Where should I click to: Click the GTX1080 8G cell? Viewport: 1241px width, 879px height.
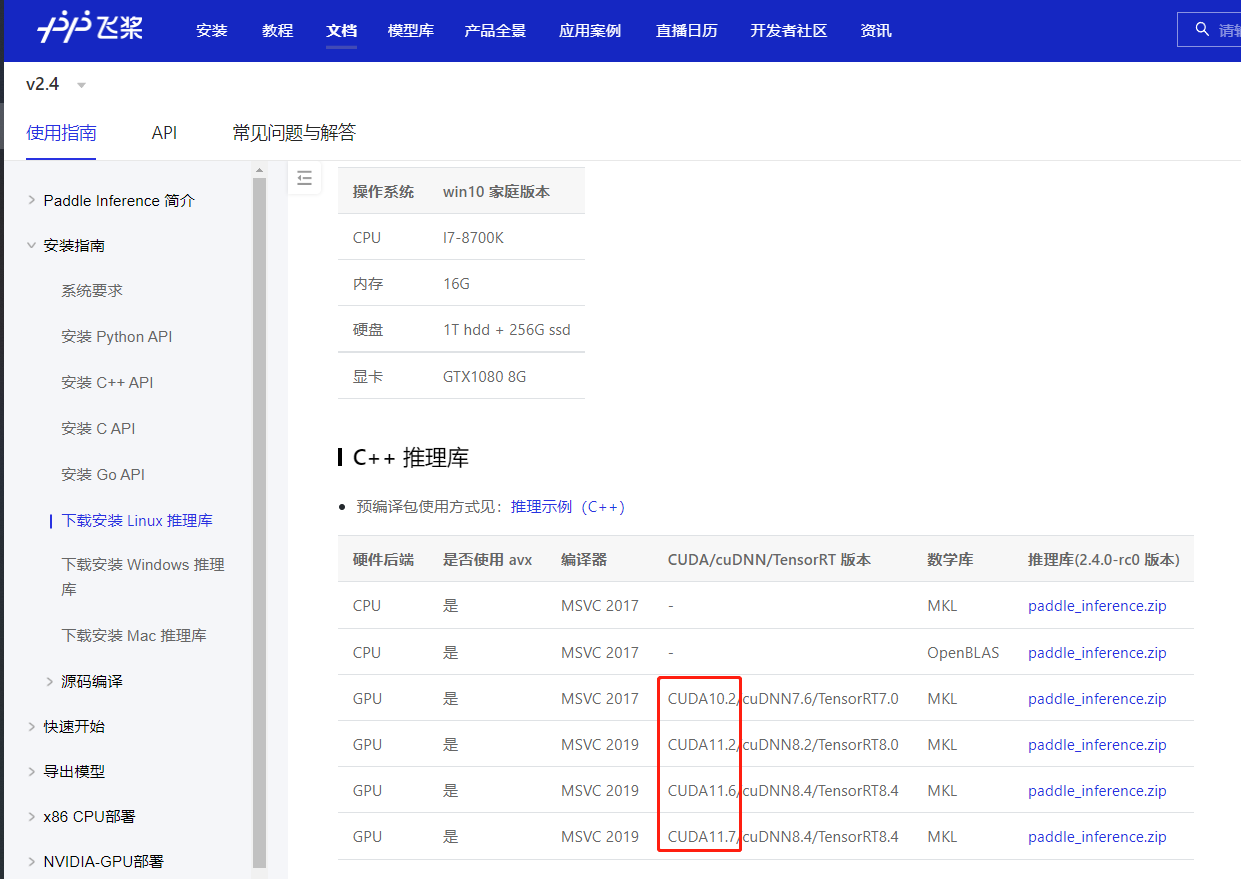click(x=484, y=377)
